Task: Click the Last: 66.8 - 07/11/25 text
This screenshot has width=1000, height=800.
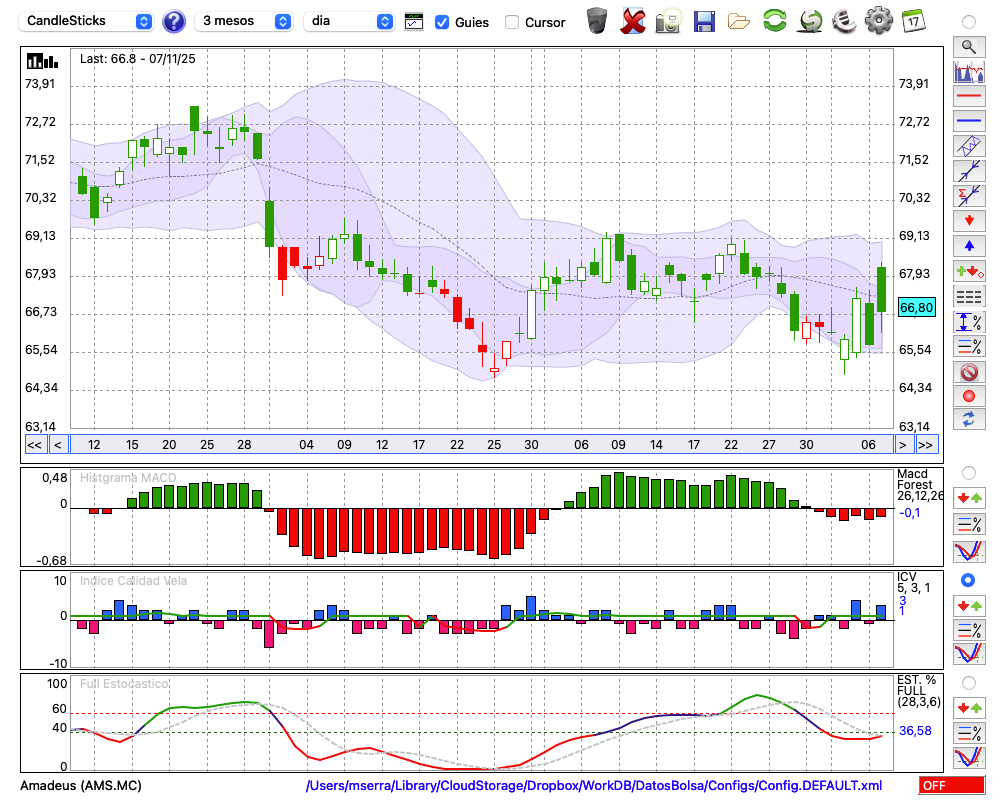Action: click(138, 59)
